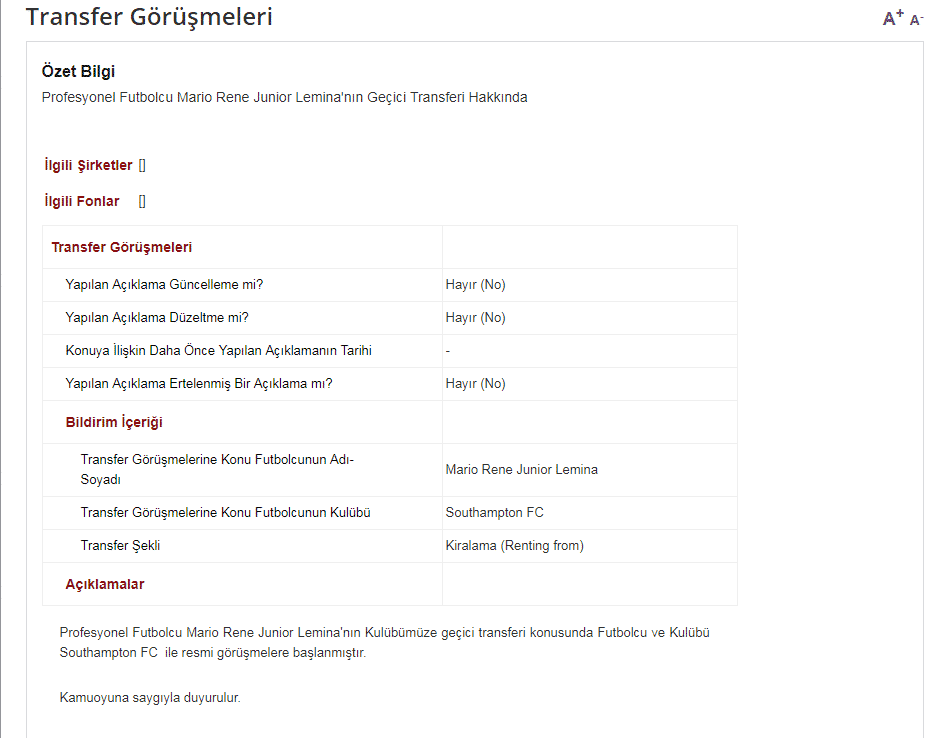Click Hayır value for Düzeltme mi row
The image size is (925, 738).
(x=476, y=318)
